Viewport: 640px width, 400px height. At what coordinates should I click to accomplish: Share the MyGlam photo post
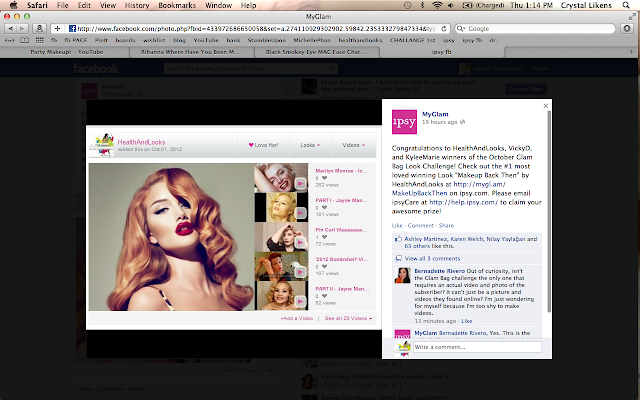point(447,225)
